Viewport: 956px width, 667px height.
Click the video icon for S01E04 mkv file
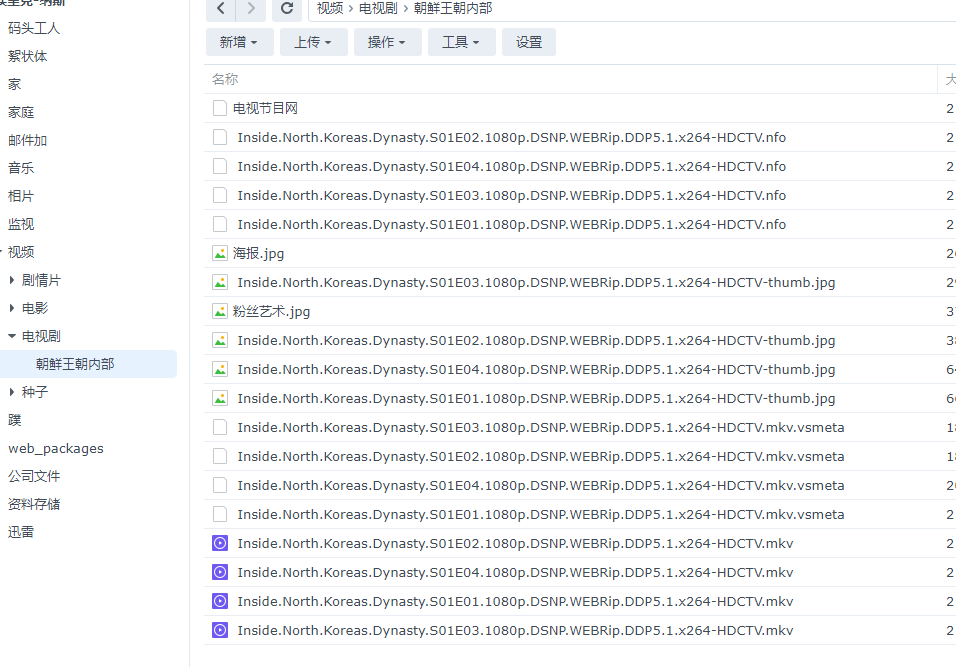[x=219, y=572]
